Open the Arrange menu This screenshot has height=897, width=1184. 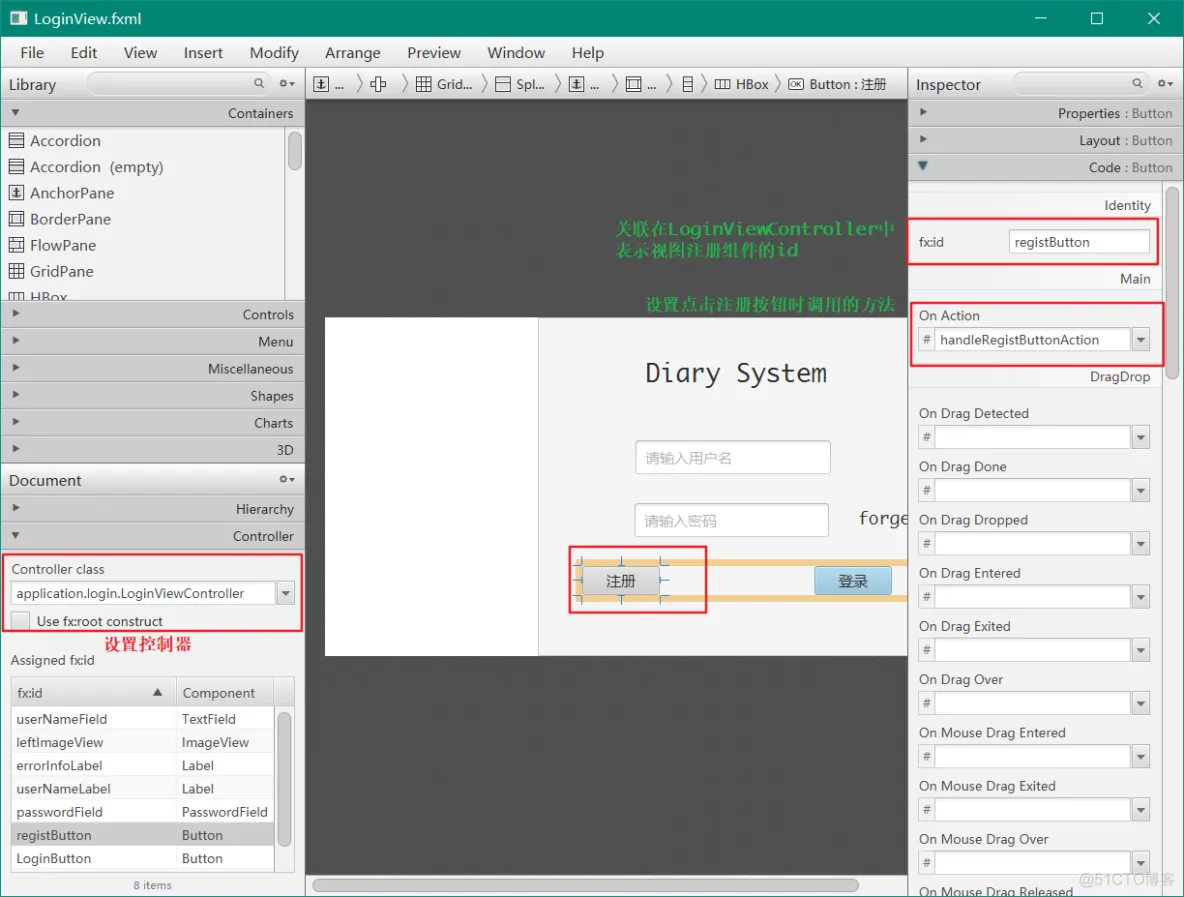point(353,53)
